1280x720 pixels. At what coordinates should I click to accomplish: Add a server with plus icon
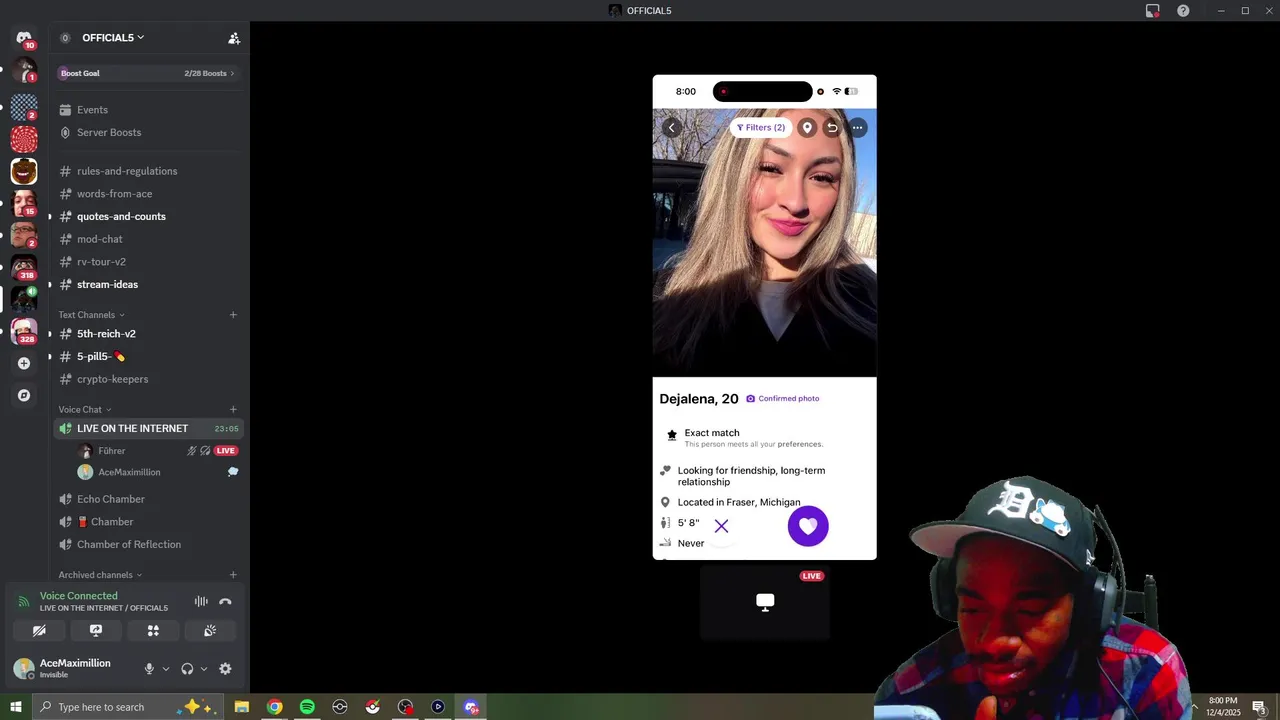[x=24, y=363]
